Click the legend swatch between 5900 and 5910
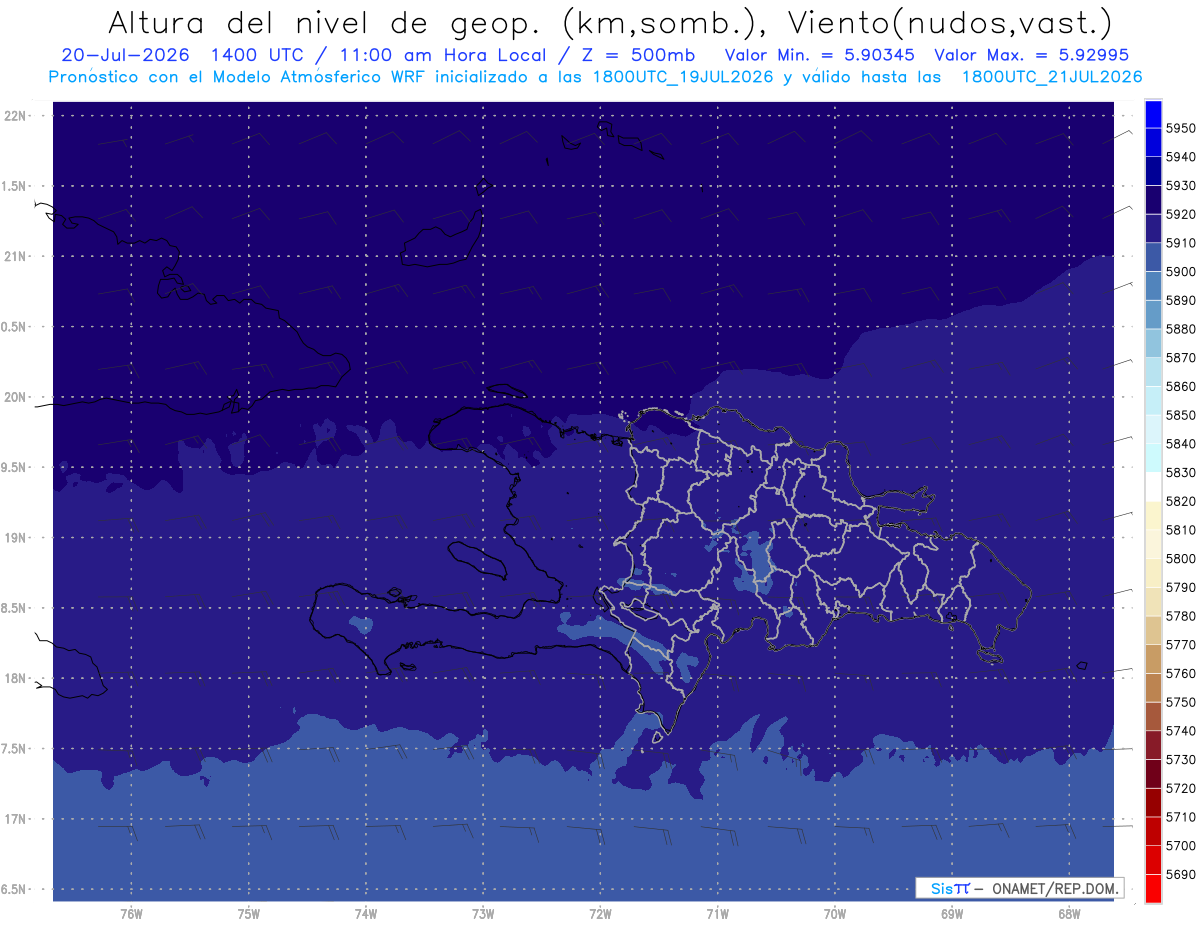This screenshot has width=1200, height=927. pyautogui.click(x=1153, y=257)
